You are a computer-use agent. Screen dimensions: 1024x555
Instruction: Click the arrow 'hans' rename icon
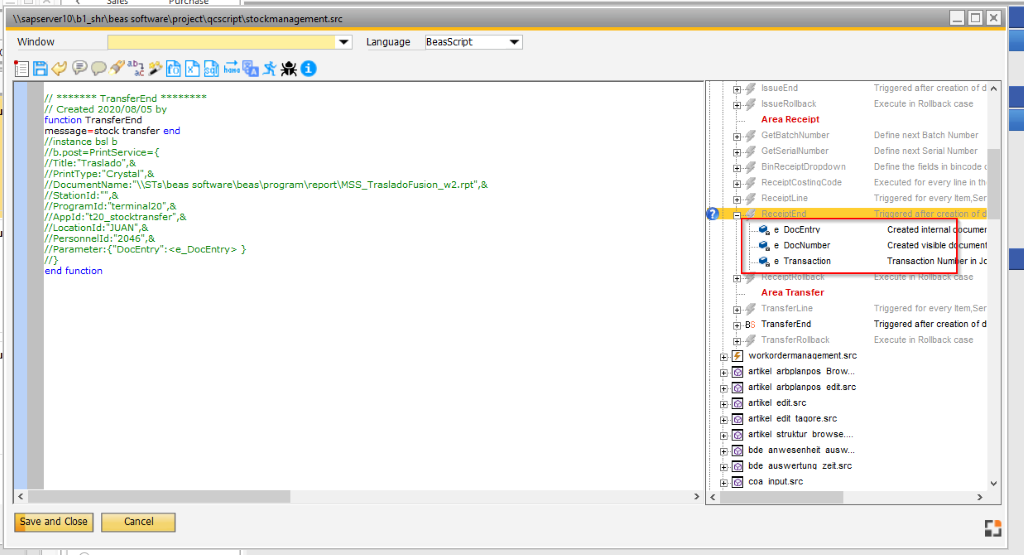tap(231, 69)
